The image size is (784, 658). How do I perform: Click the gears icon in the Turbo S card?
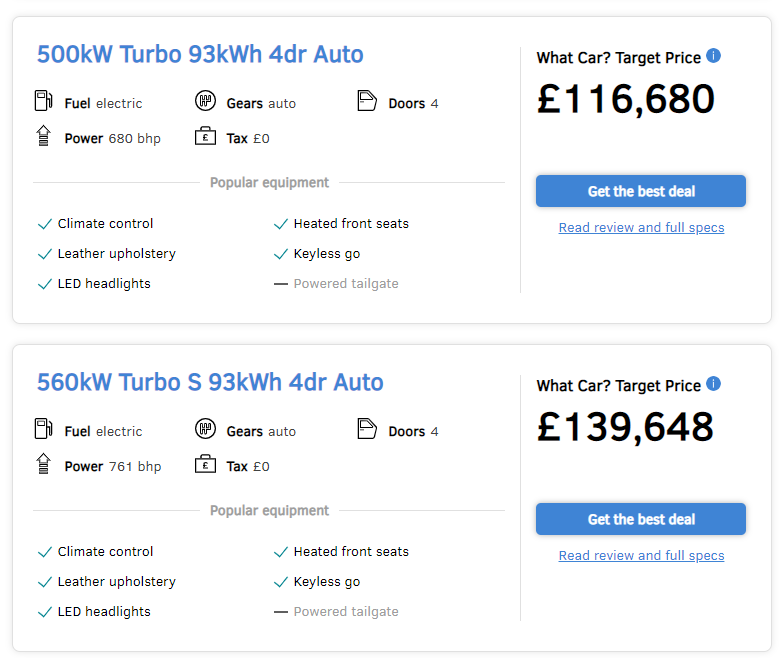point(205,428)
